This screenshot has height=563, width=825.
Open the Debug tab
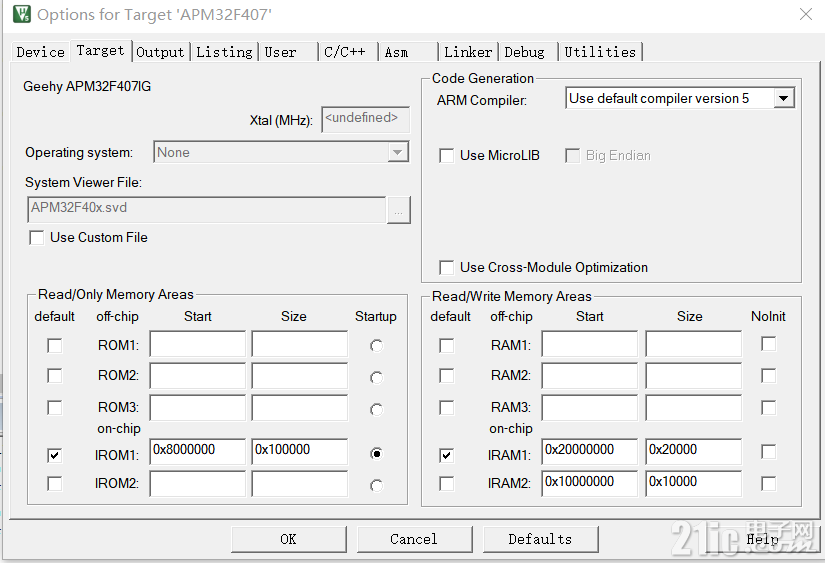click(528, 52)
